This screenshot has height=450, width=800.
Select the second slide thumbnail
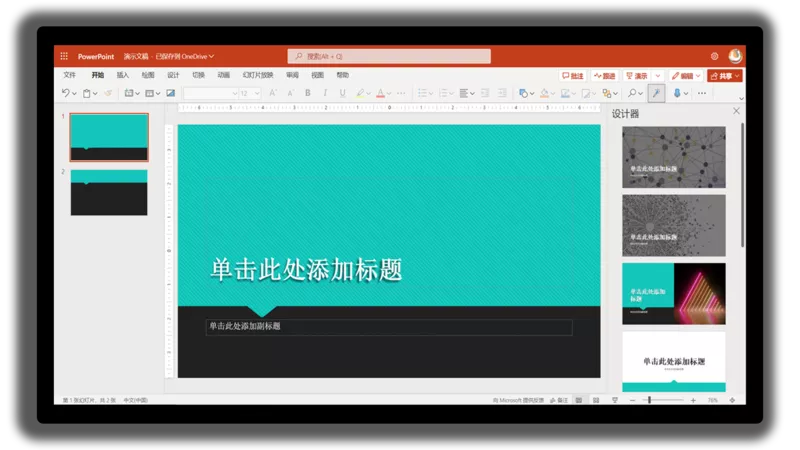click(109, 192)
